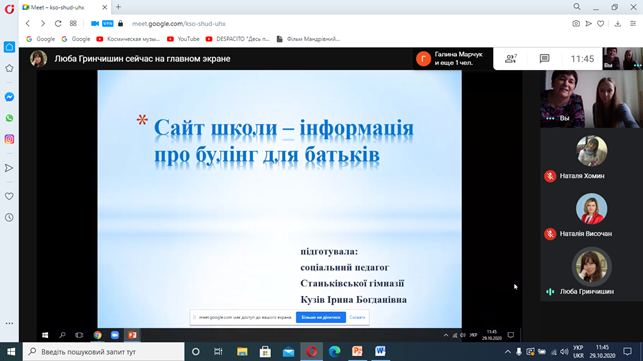Open the YouTube bookmark
This screenshot has height=361, width=643.
(183, 39)
